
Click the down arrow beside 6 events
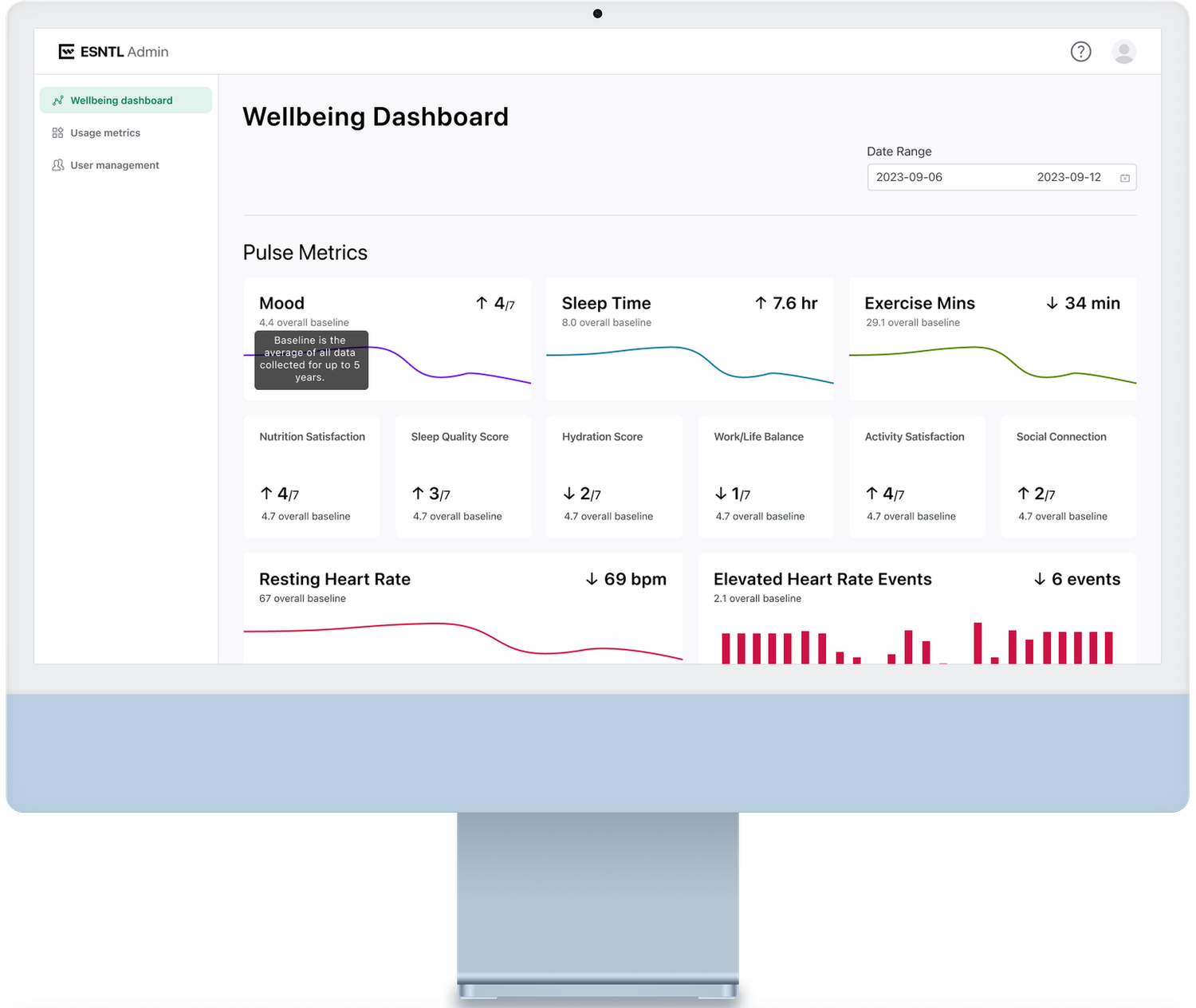(1040, 579)
